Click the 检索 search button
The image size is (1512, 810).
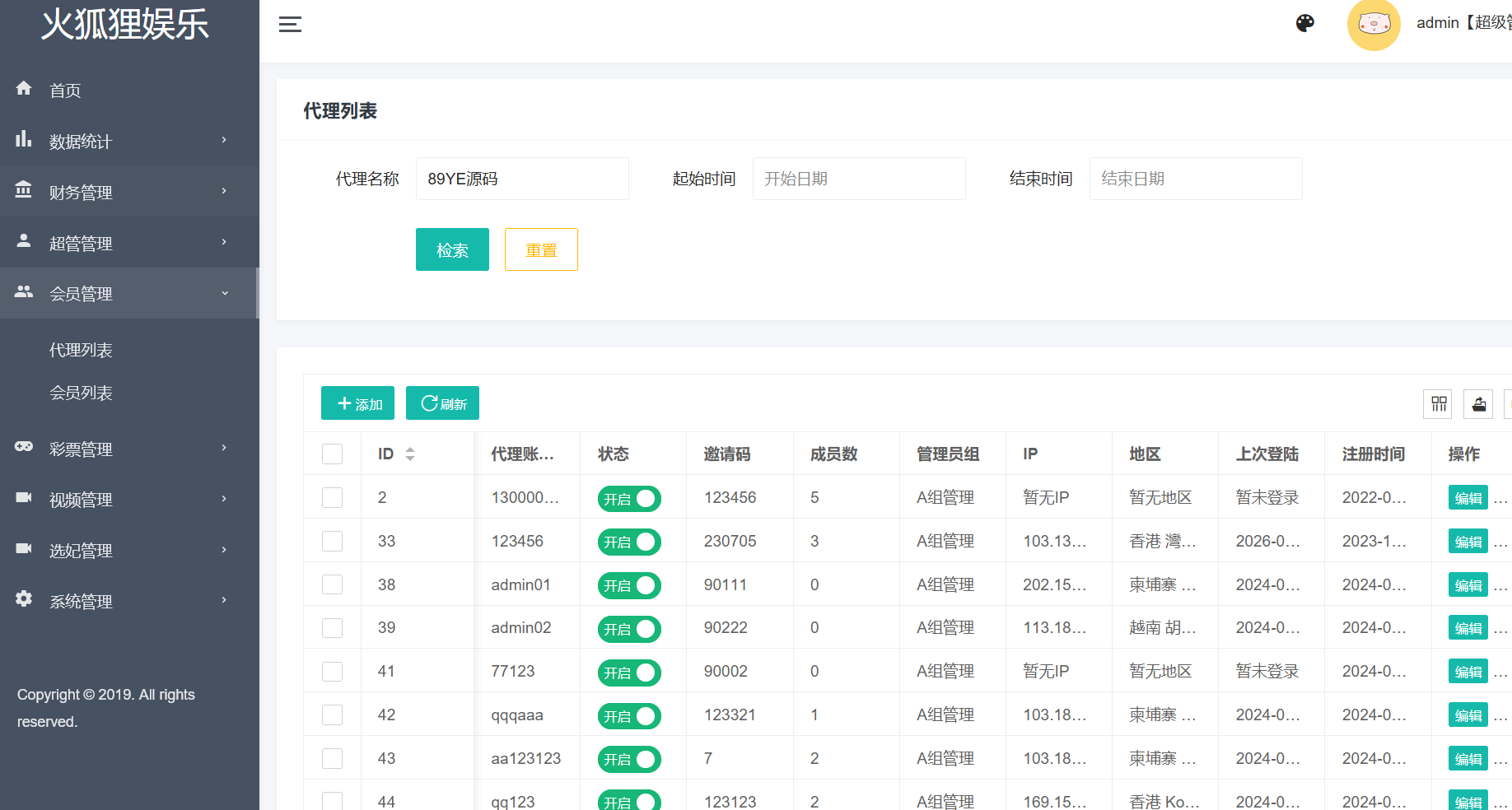tap(452, 249)
